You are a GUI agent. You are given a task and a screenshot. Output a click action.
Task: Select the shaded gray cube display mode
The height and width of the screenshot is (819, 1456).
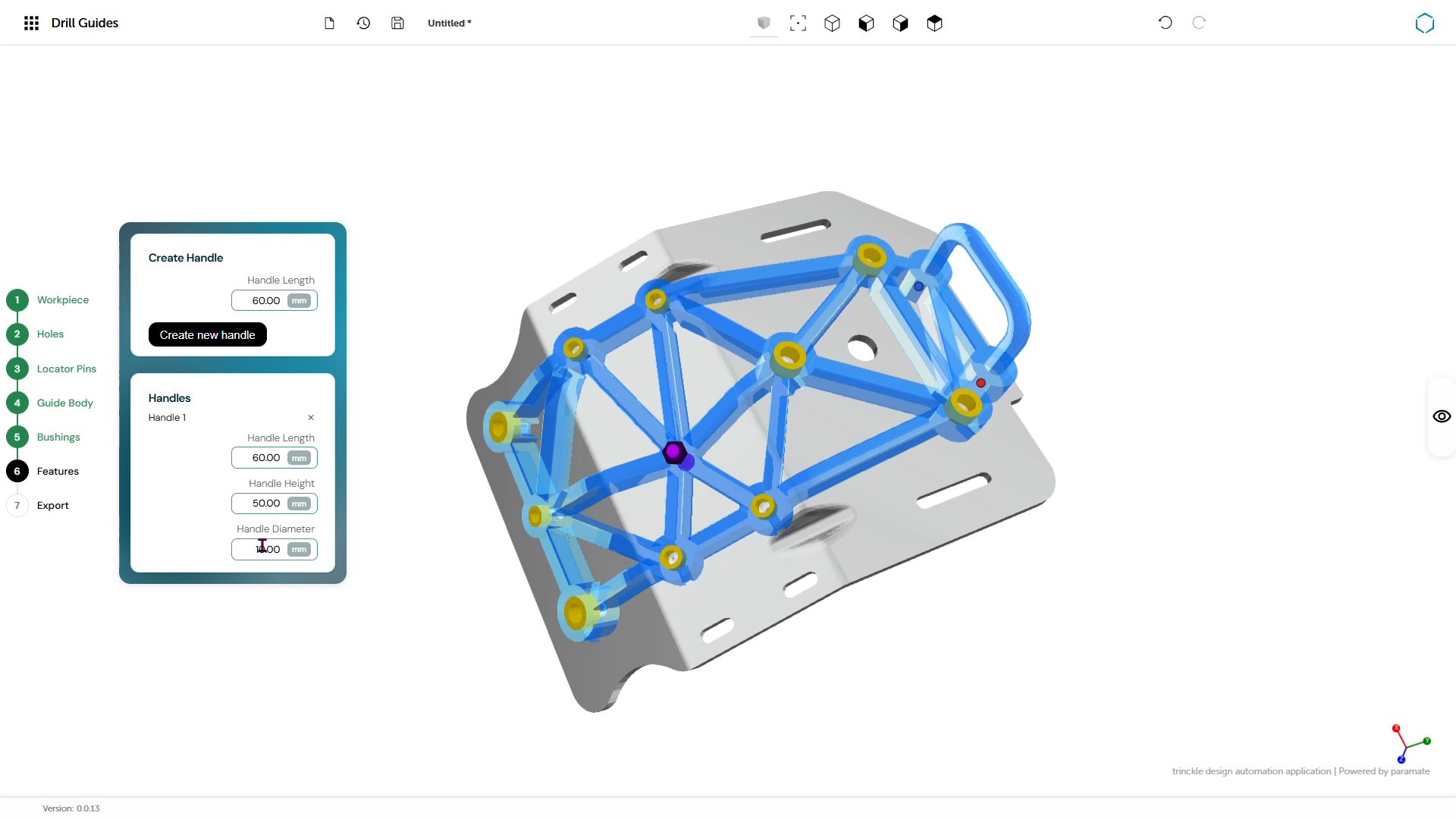coord(764,23)
